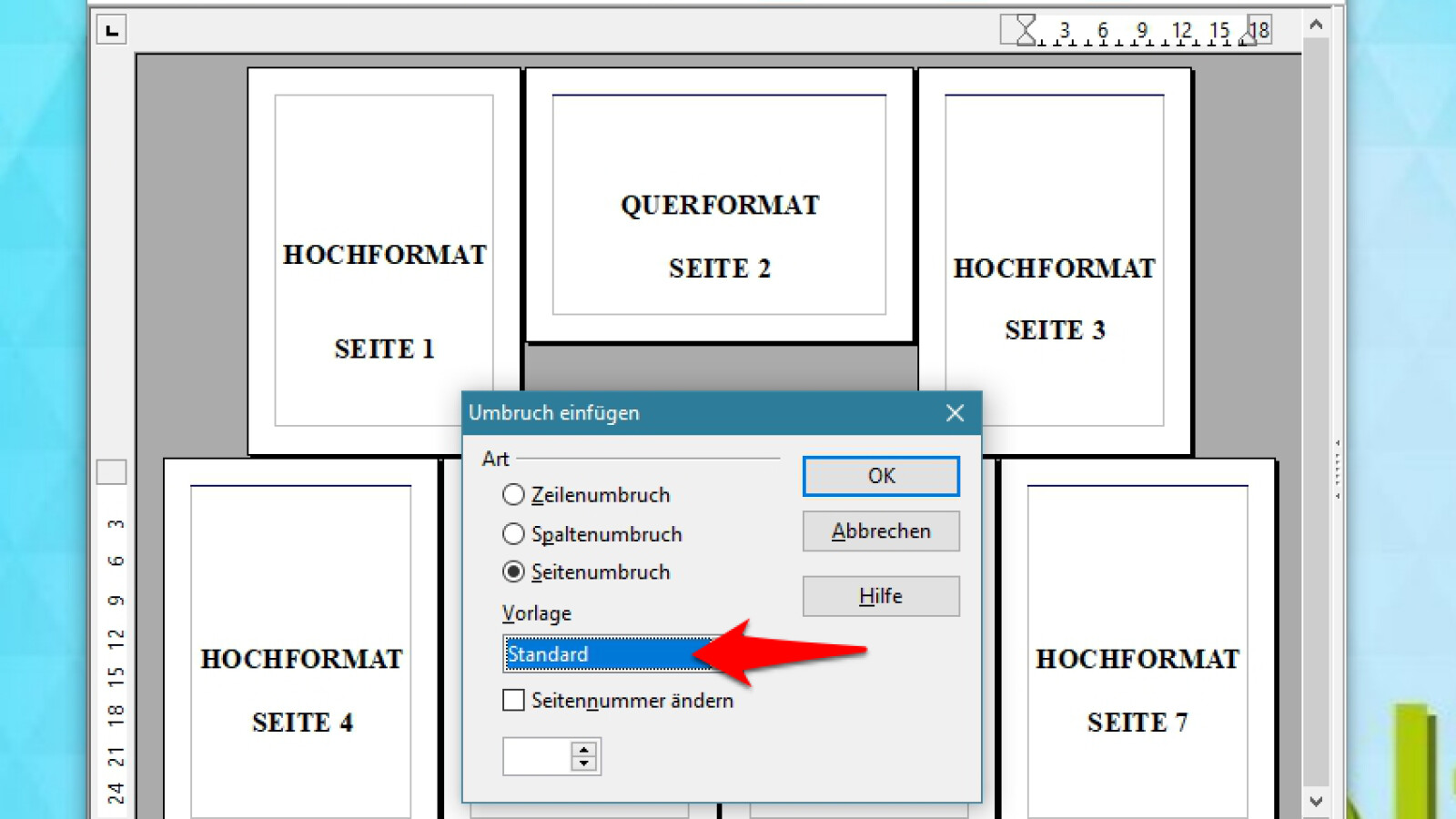Increase page number with spinner up arrow
Screen dimensions: 1456x819
point(584,749)
